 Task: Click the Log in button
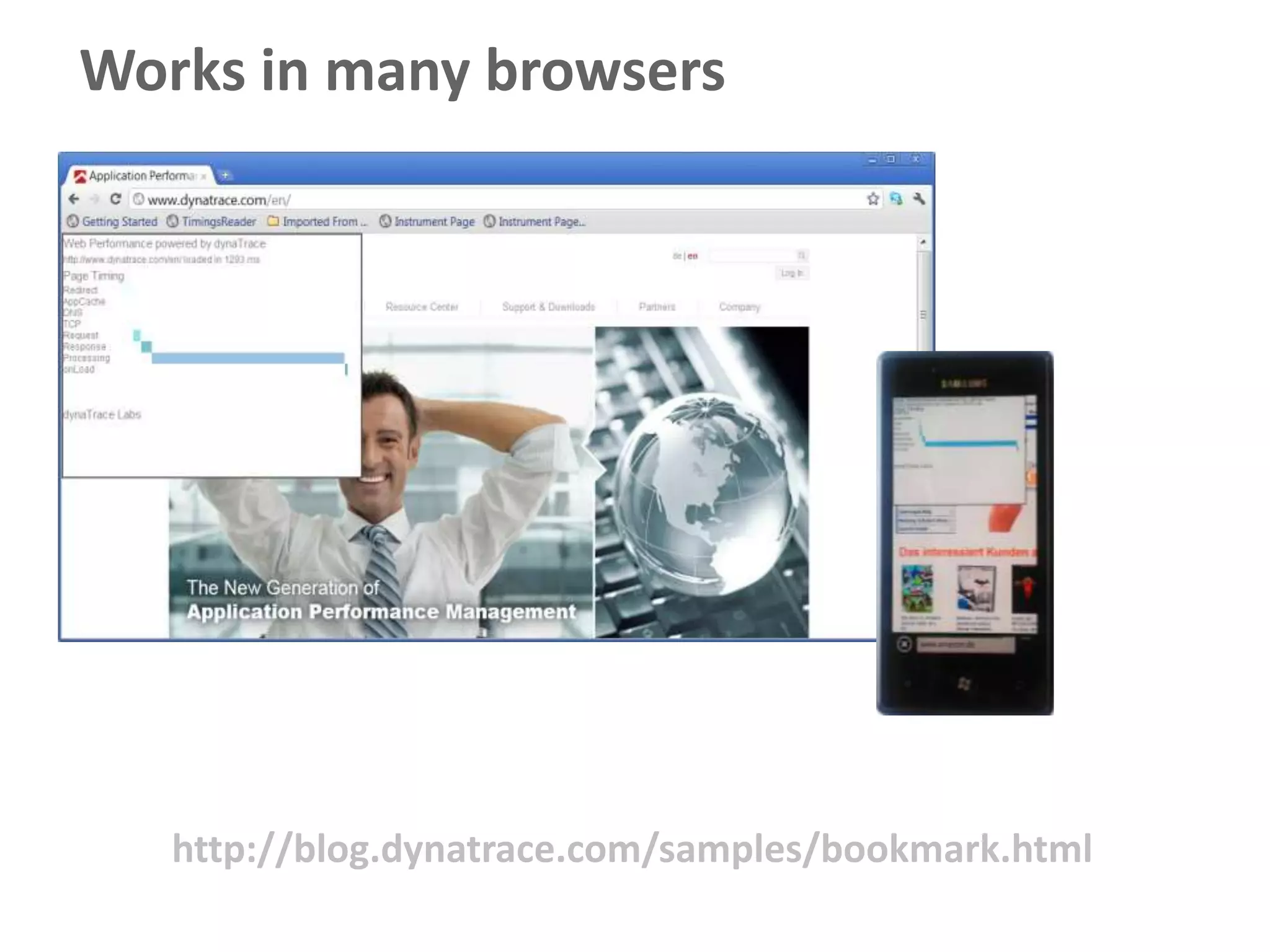[x=791, y=273]
